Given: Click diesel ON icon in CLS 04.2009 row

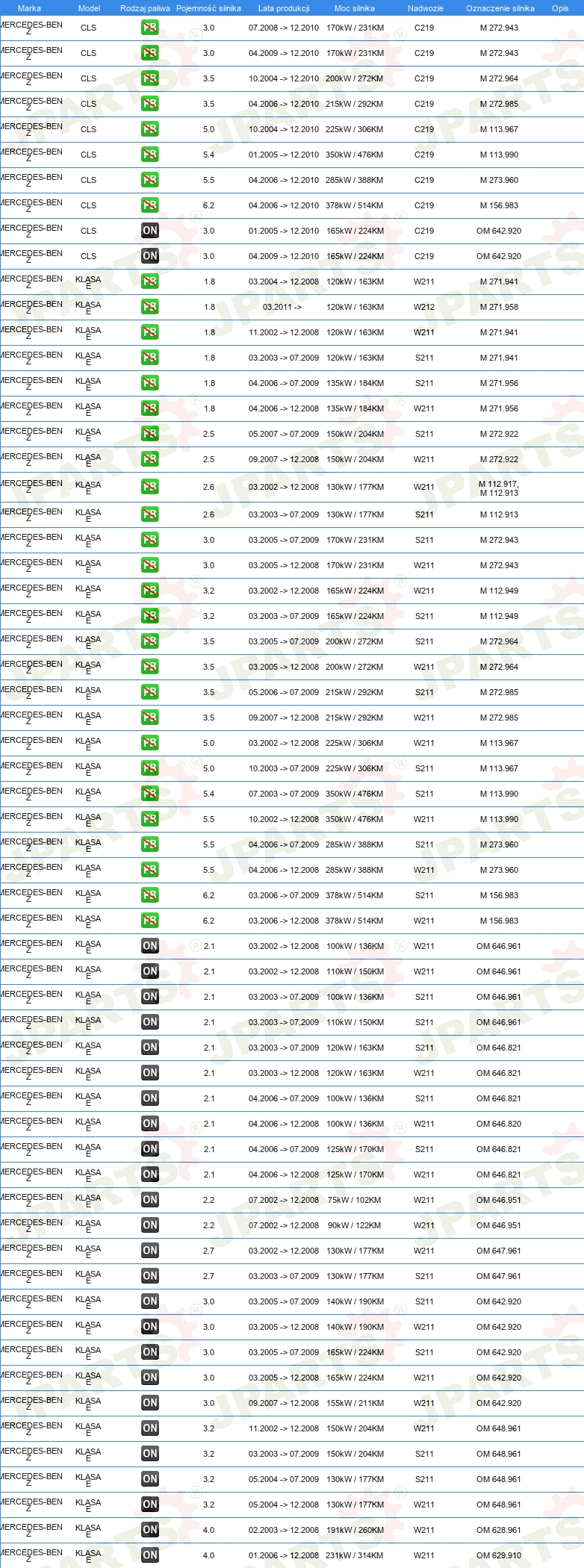Looking at the screenshot, I should tap(150, 256).
